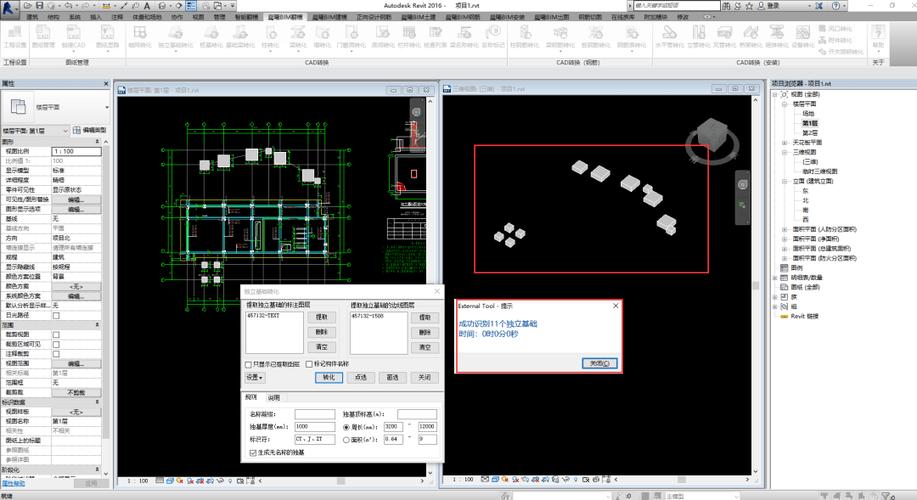This screenshot has width=917, height=500.
Task: Click the 风管转化 ribbon icon
Action: pos(725,36)
